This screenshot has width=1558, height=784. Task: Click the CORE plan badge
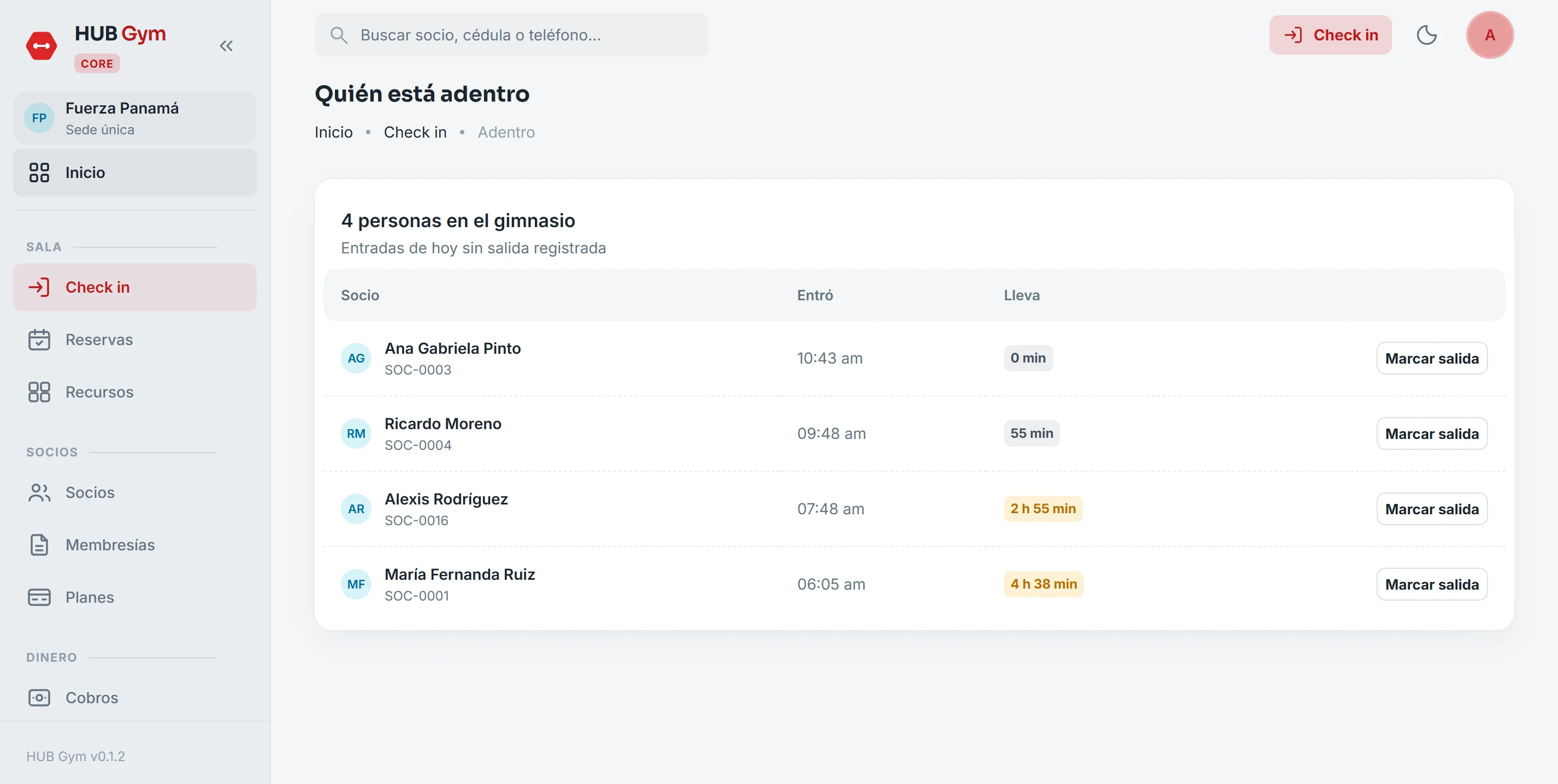pos(97,63)
